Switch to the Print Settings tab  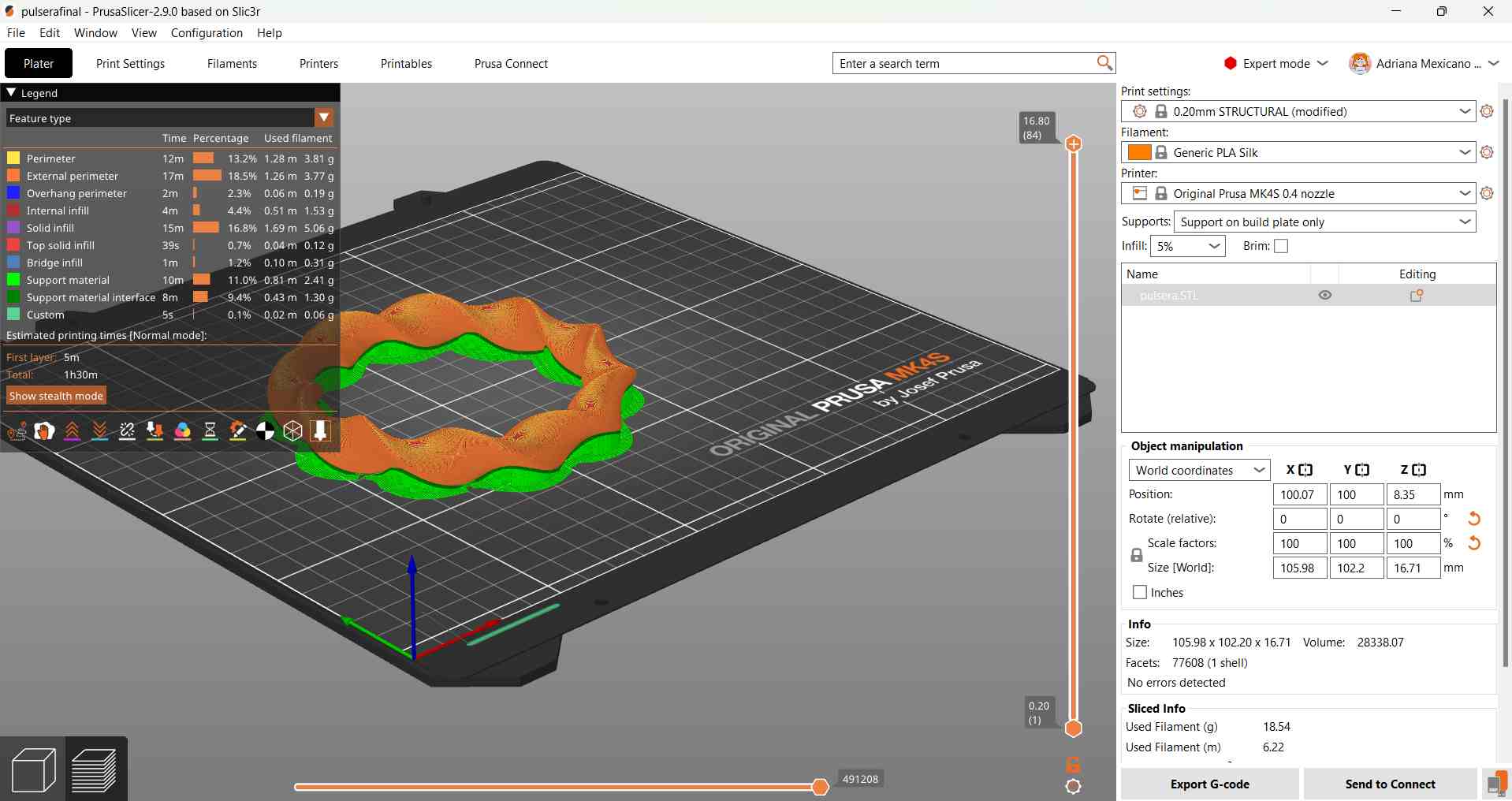tap(131, 64)
